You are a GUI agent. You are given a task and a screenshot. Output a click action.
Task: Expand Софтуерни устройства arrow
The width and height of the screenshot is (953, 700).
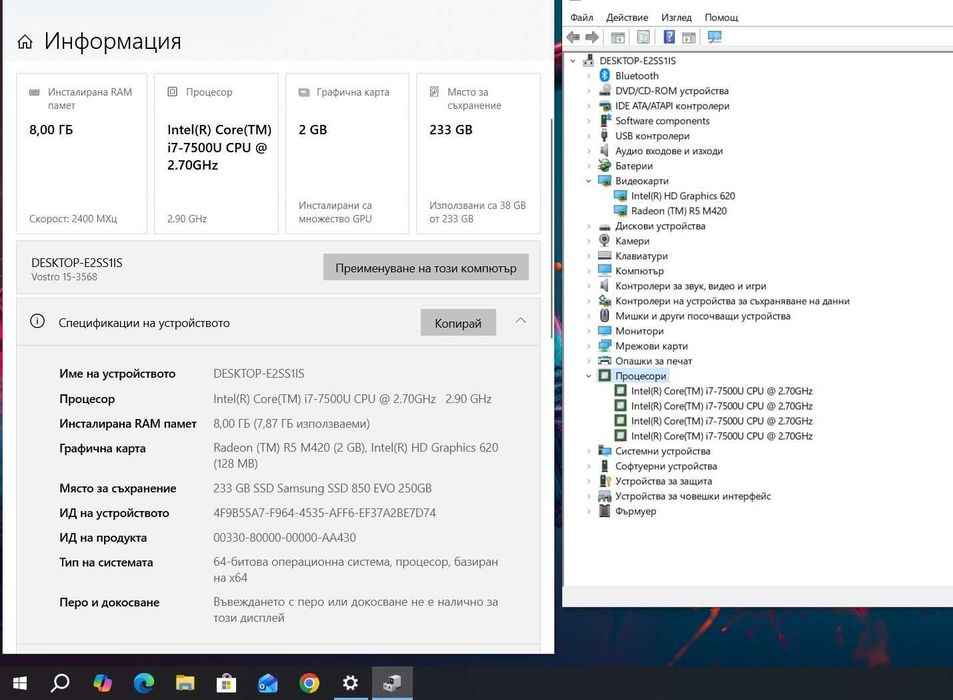click(x=588, y=466)
